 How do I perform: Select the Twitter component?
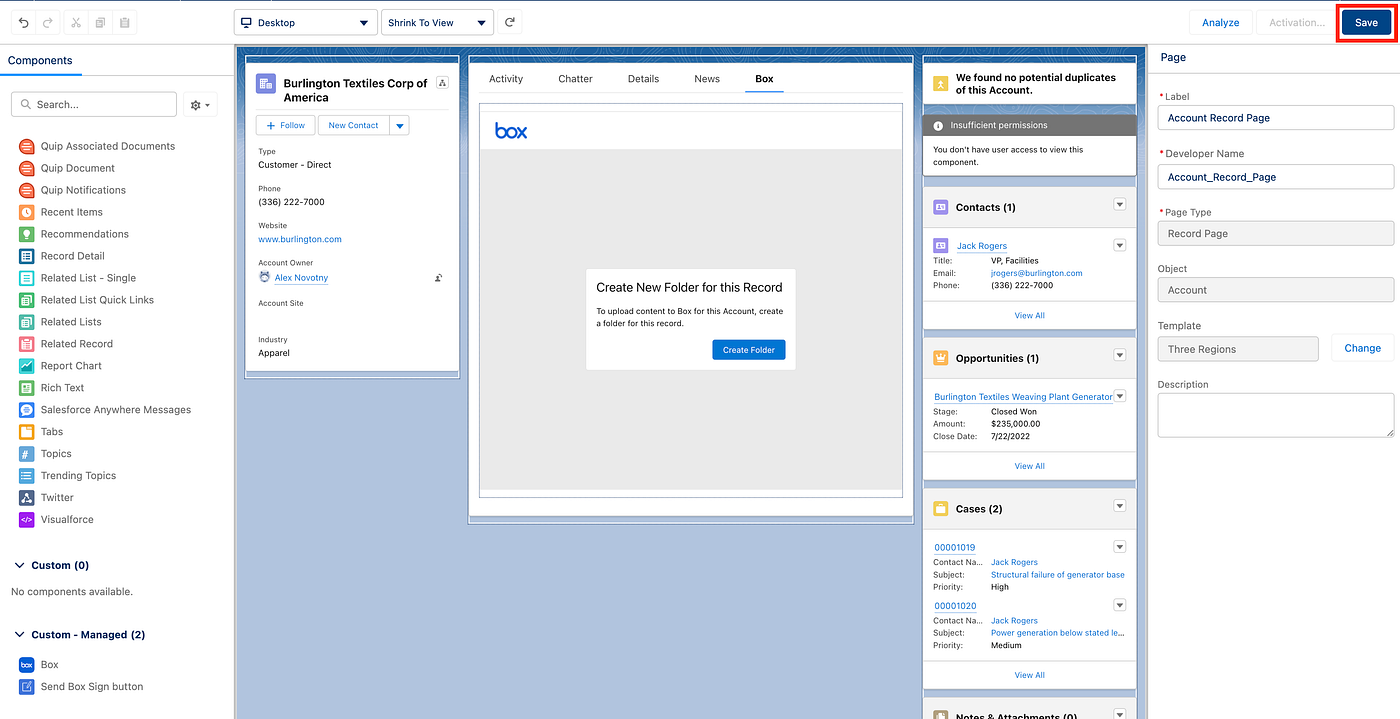pos(46,498)
